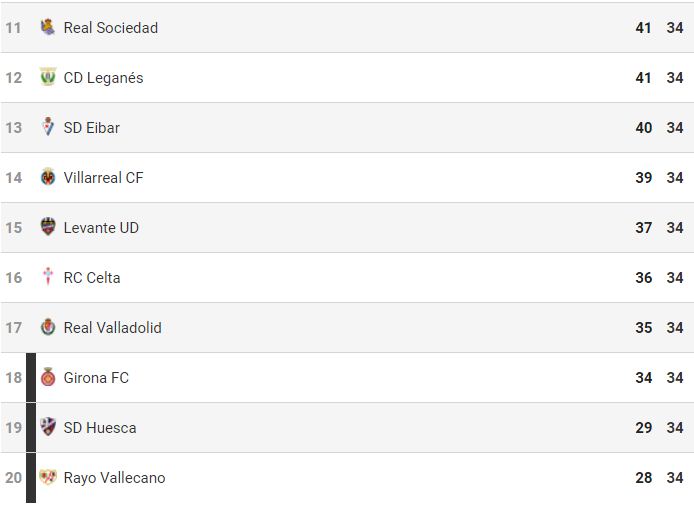The image size is (694, 512).
Task: Click the Girona FC club crest
Action: [48, 377]
